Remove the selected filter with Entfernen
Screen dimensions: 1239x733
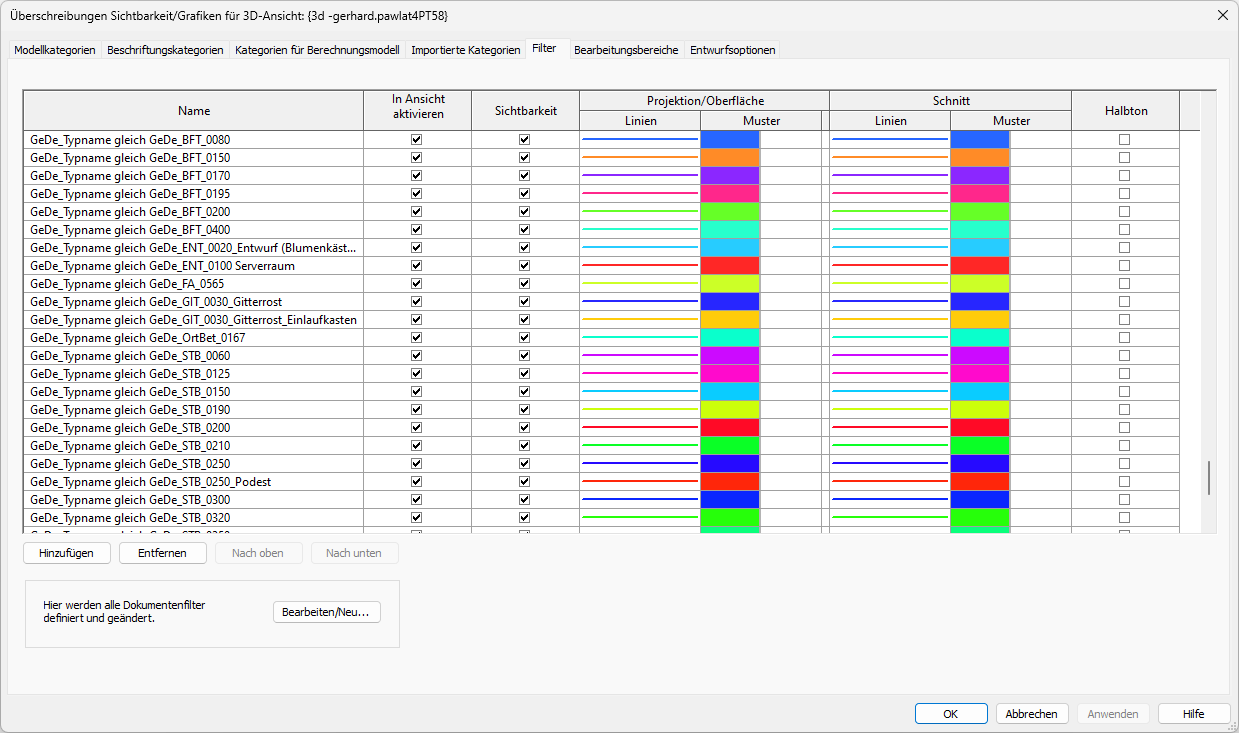pyautogui.click(x=162, y=552)
